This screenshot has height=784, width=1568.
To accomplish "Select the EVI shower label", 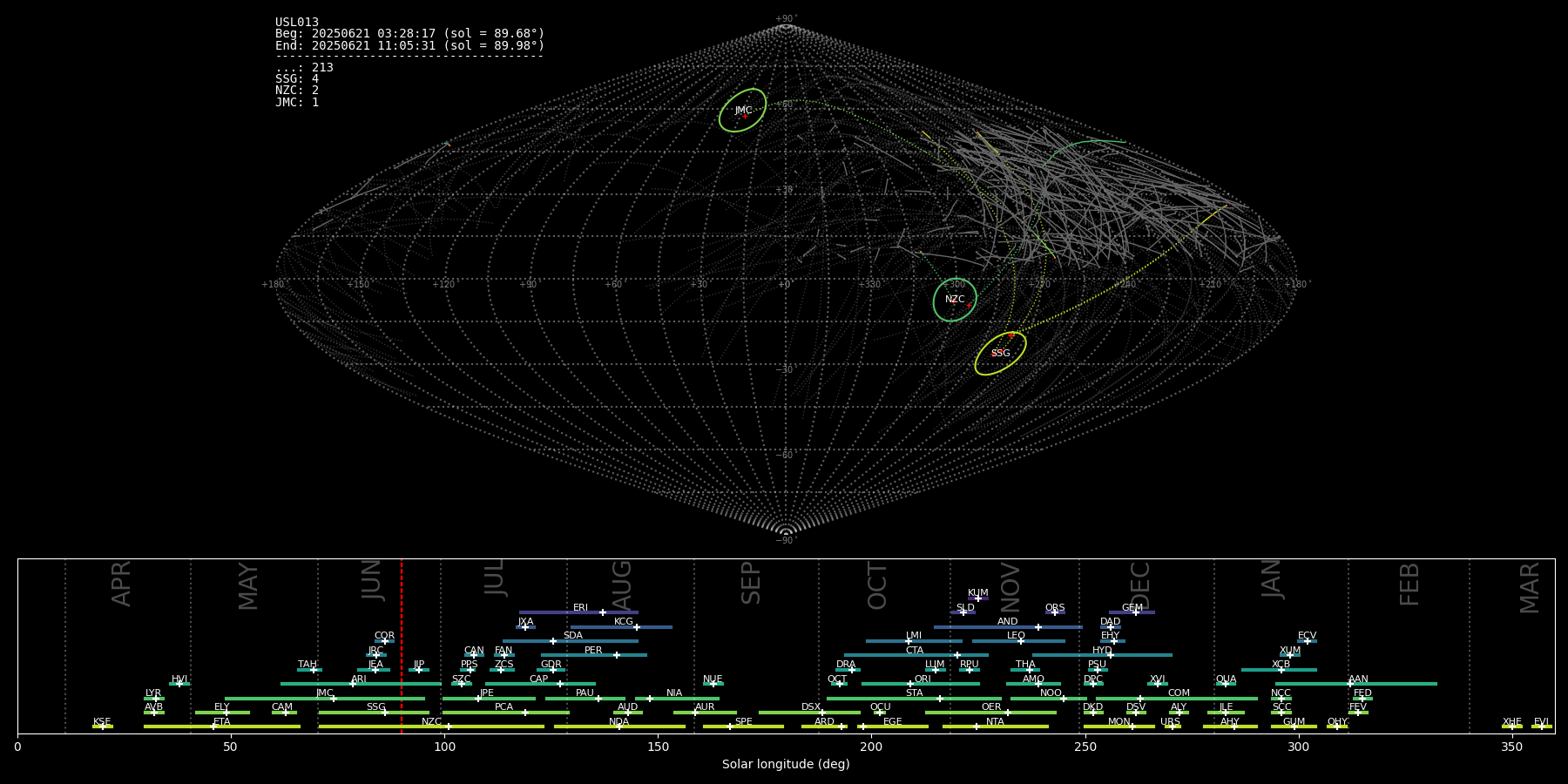I will 1541,722.
